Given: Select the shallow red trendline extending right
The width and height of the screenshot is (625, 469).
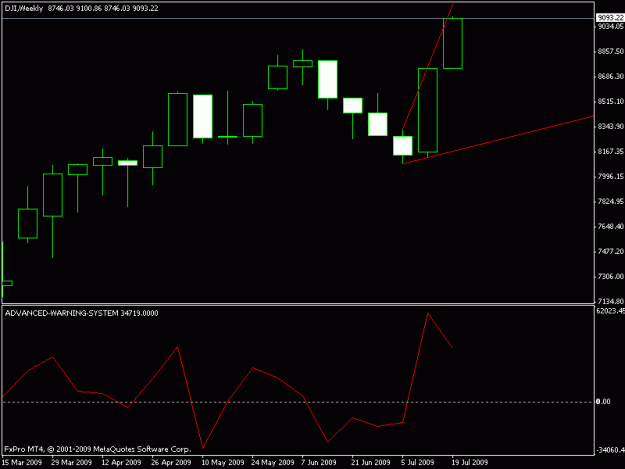Looking at the screenshot, I should (x=498, y=140).
